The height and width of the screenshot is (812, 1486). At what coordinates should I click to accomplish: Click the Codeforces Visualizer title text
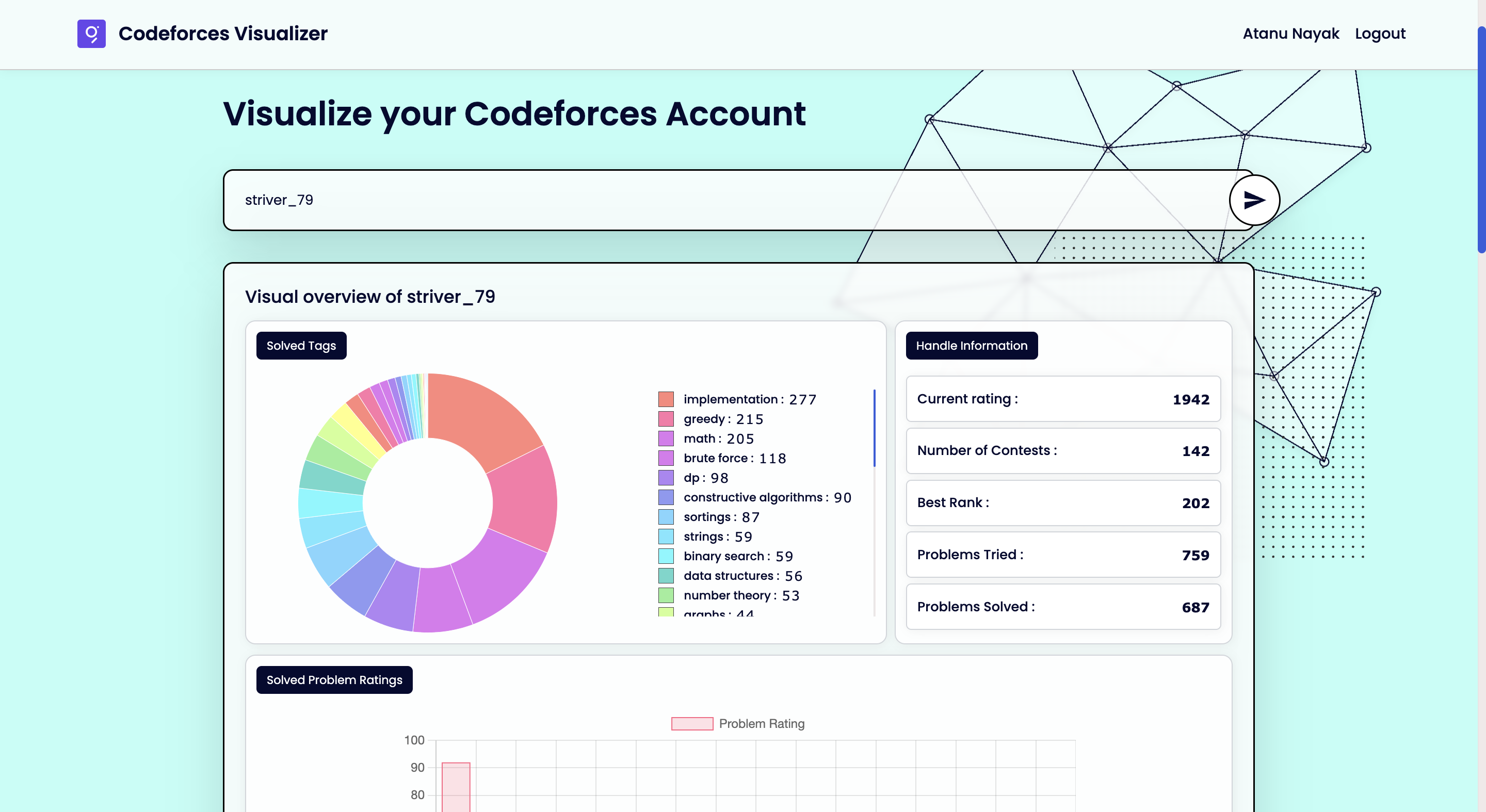pyautogui.click(x=223, y=34)
